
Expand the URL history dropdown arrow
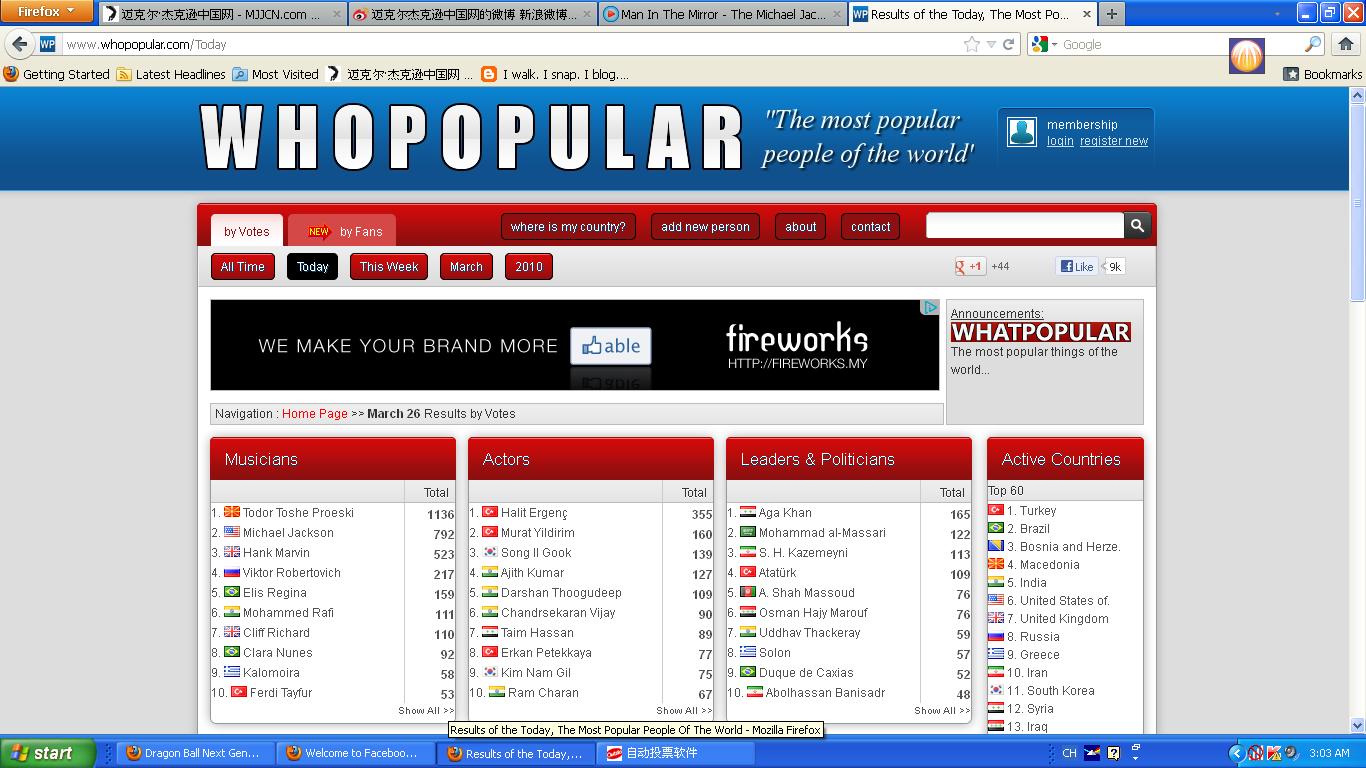point(991,44)
